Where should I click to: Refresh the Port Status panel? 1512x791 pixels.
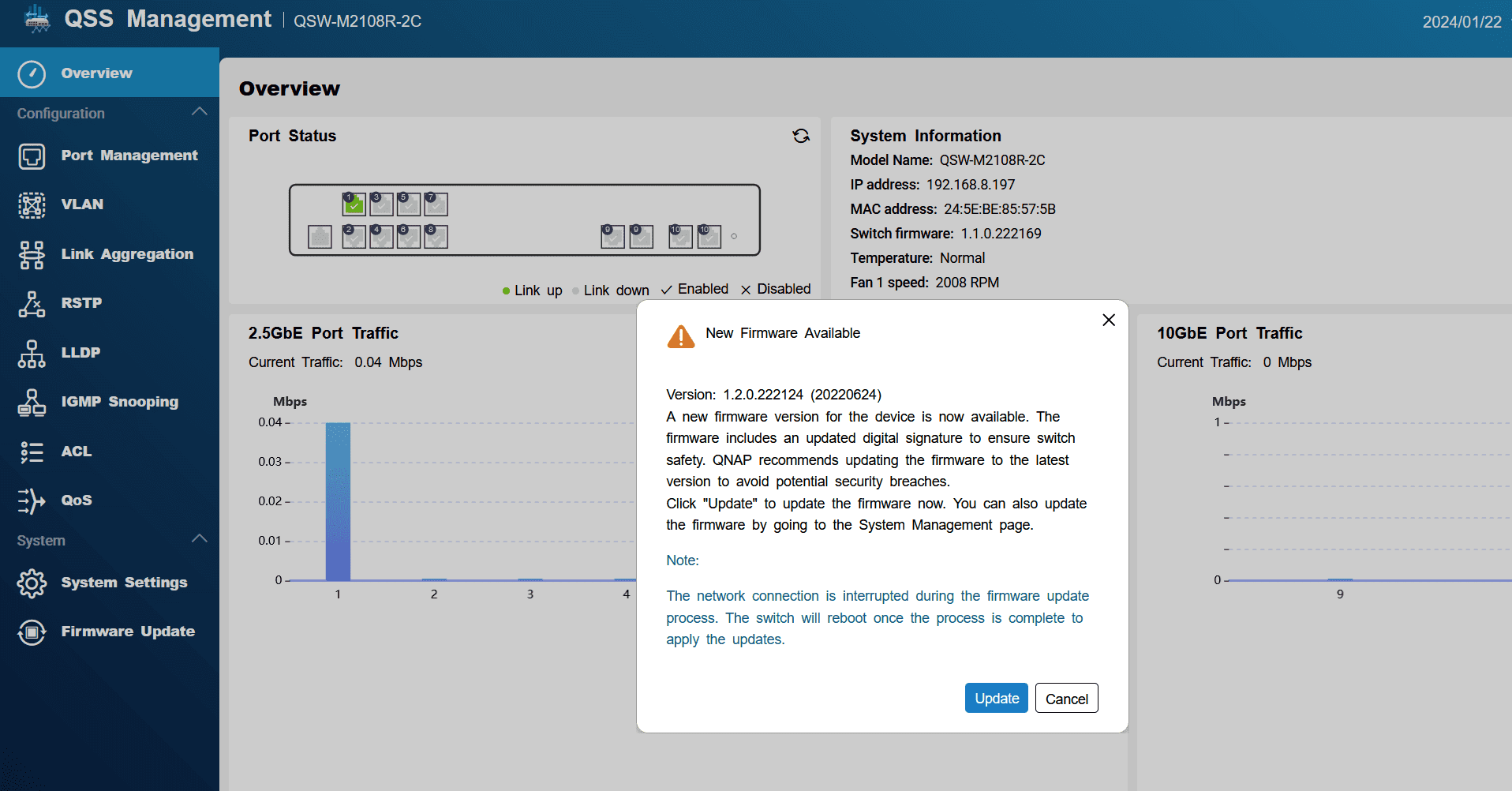[x=801, y=136]
